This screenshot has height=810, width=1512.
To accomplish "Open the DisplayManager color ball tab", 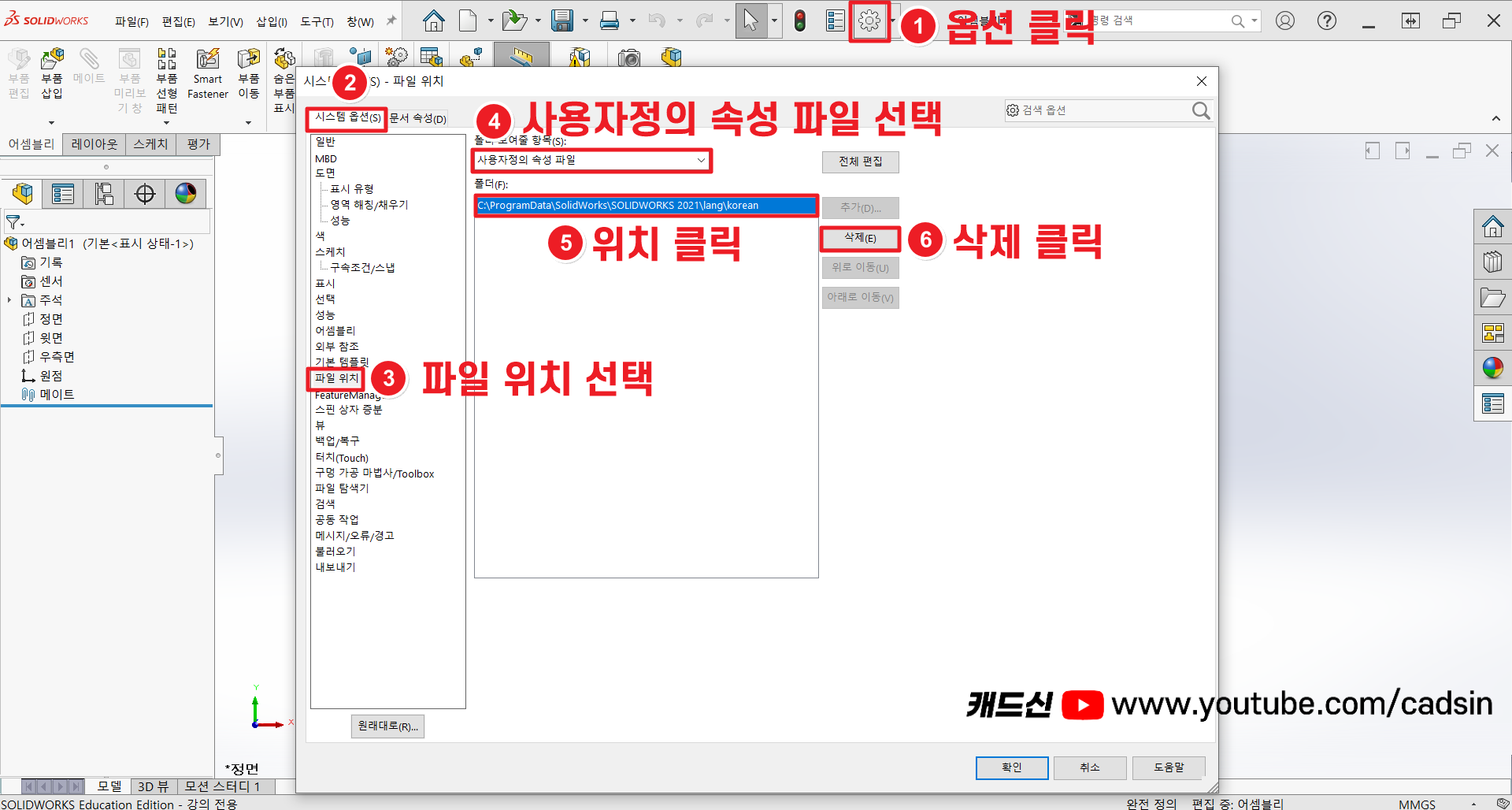I will click(186, 194).
